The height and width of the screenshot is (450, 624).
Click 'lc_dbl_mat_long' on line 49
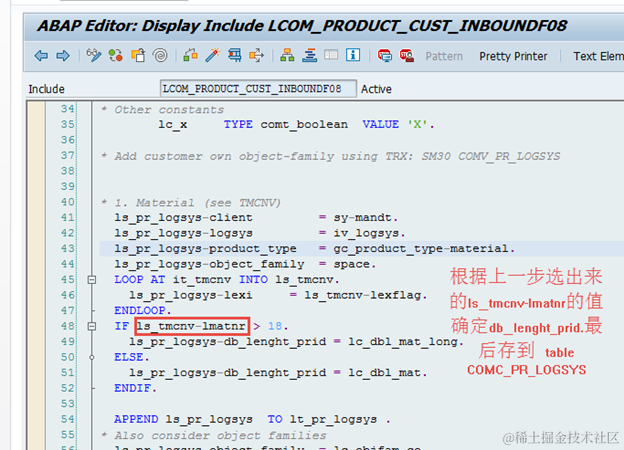click(x=402, y=342)
